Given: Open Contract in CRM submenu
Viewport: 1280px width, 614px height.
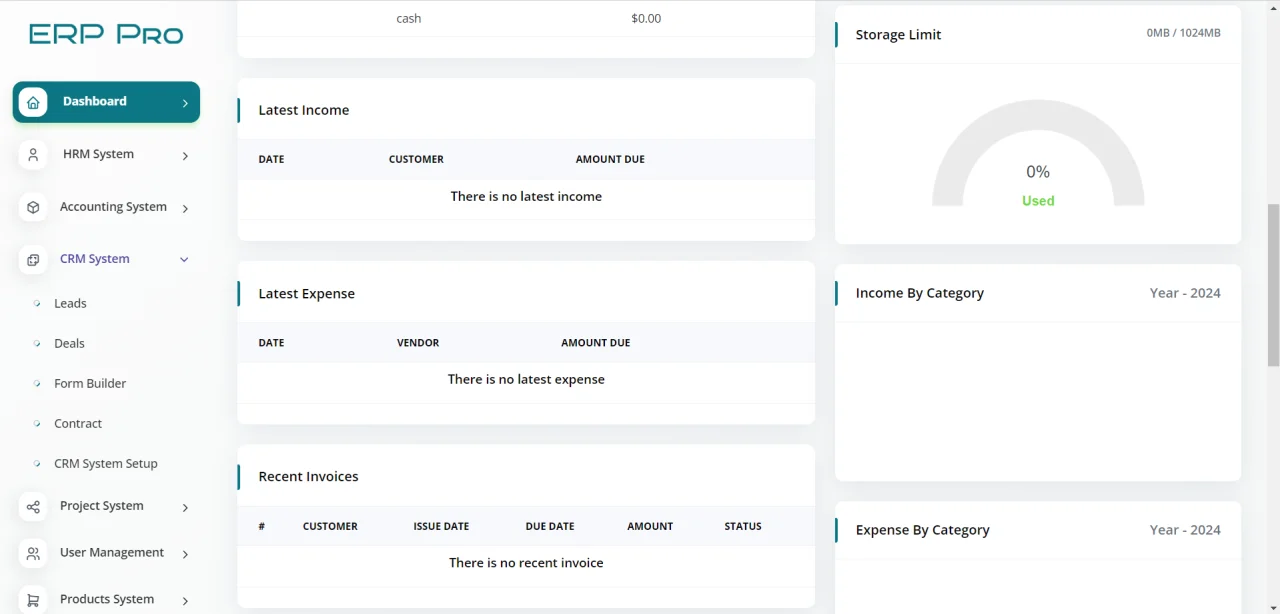Looking at the screenshot, I should pyautogui.click(x=78, y=423).
